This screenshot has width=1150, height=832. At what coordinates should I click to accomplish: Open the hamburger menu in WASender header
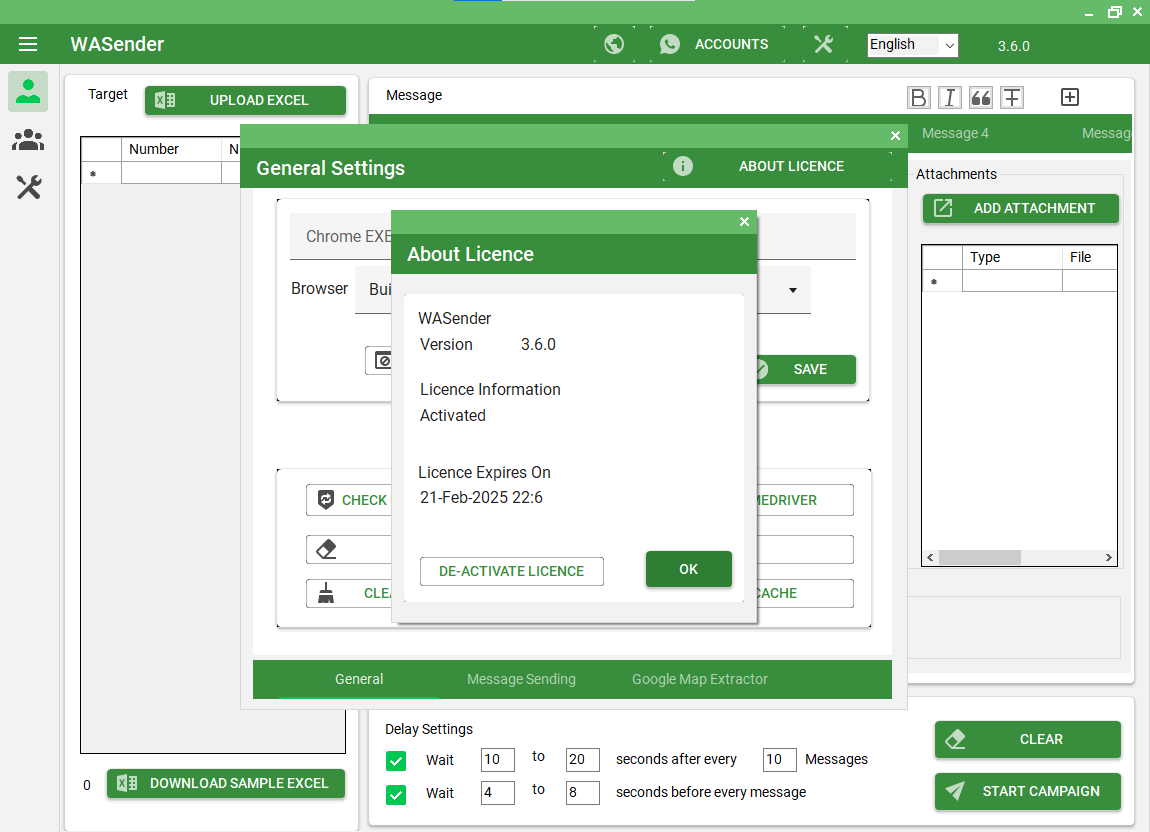pos(28,44)
